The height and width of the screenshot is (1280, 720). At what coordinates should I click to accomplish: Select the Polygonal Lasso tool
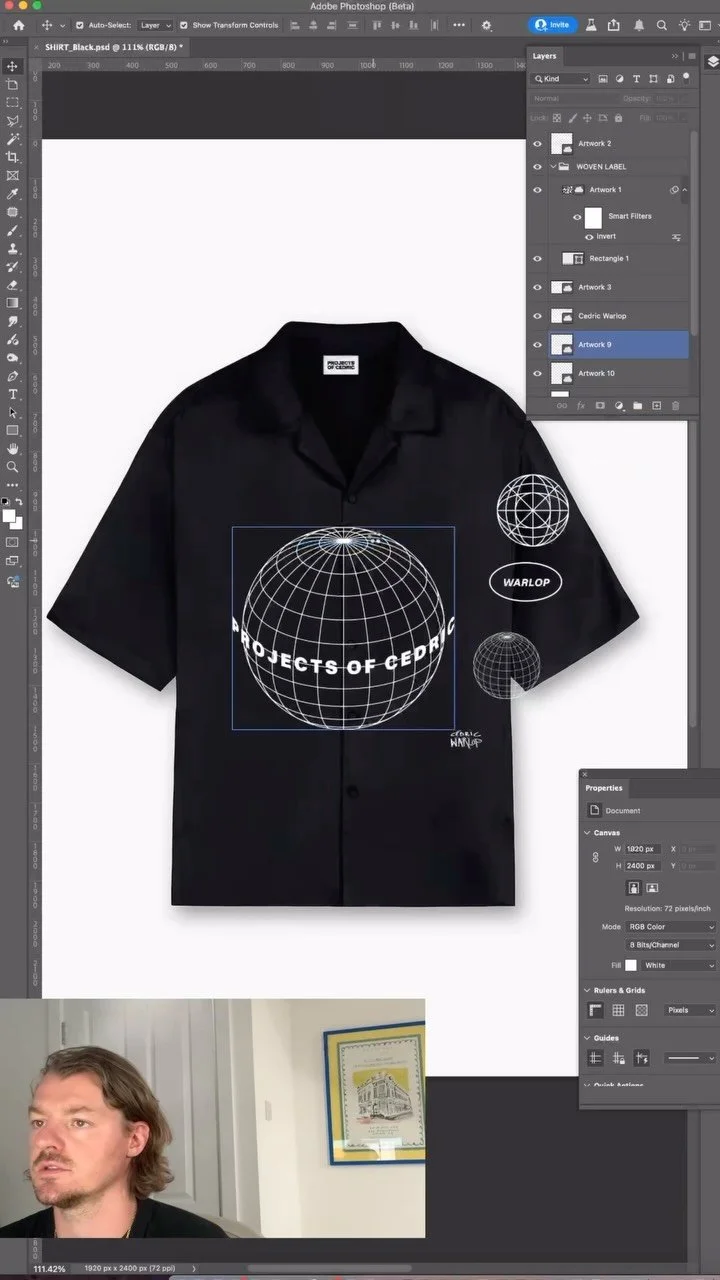[13, 121]
